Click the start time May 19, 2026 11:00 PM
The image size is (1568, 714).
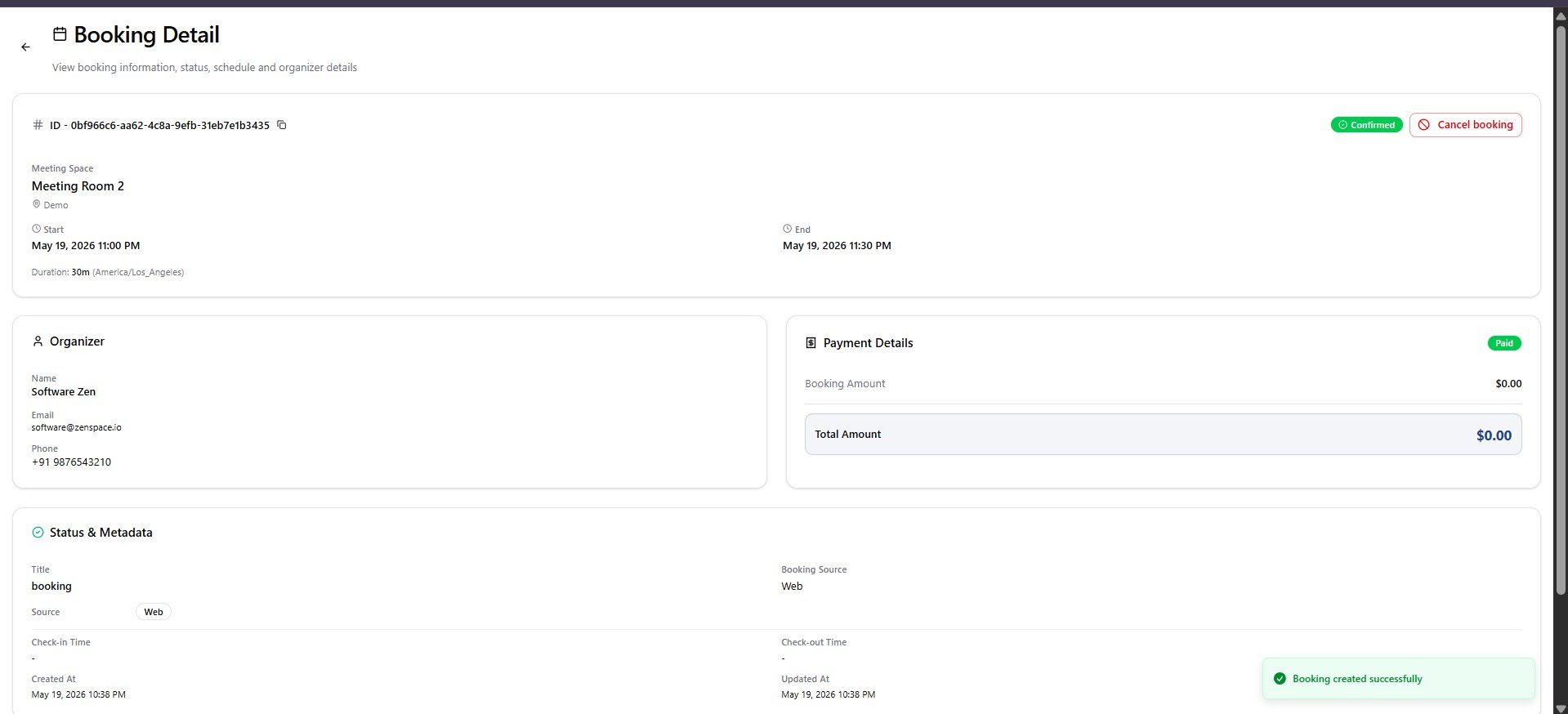click(x=86, y=245)
